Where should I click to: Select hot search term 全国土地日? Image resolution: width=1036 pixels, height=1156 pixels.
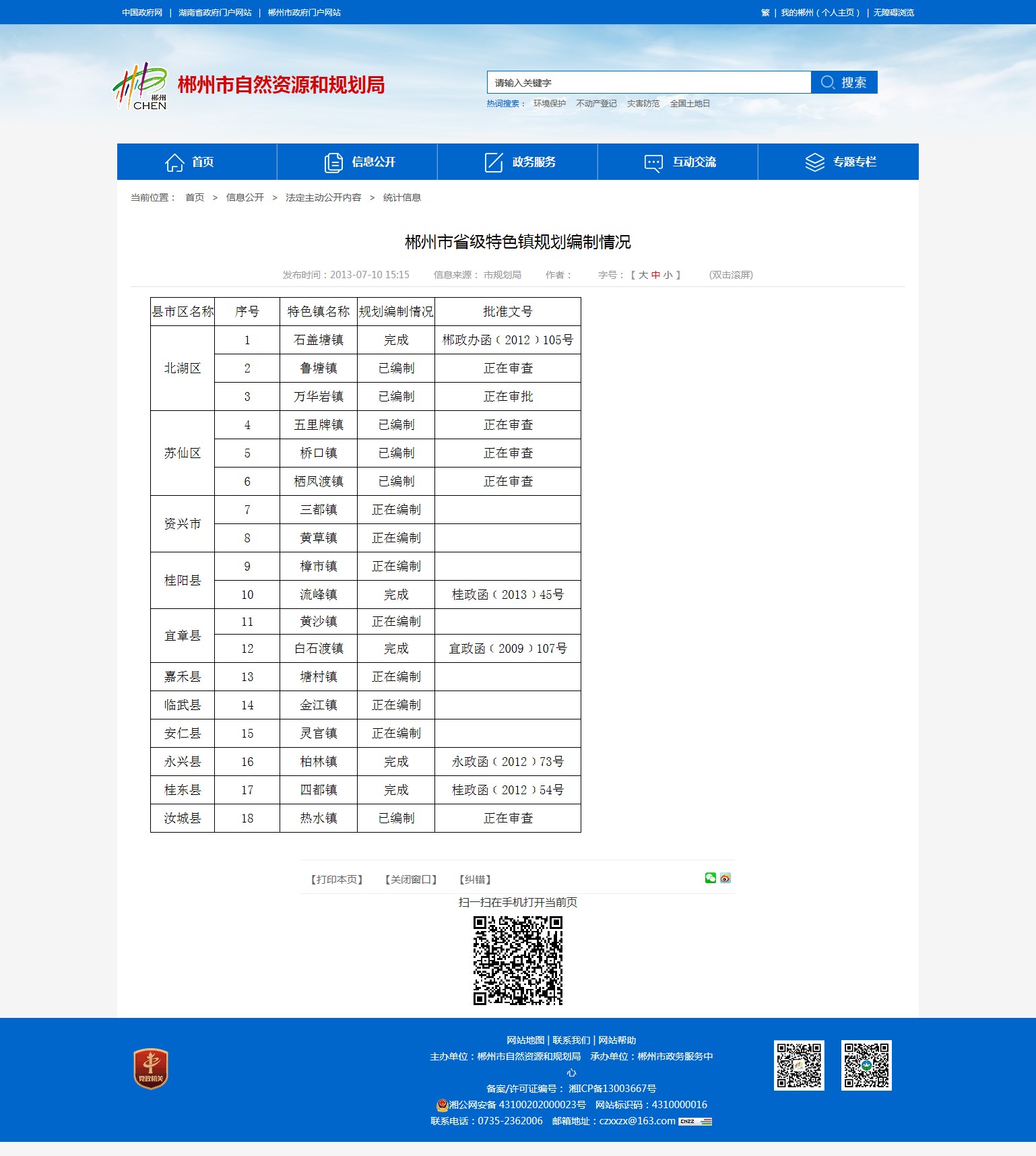click(690, 104)
